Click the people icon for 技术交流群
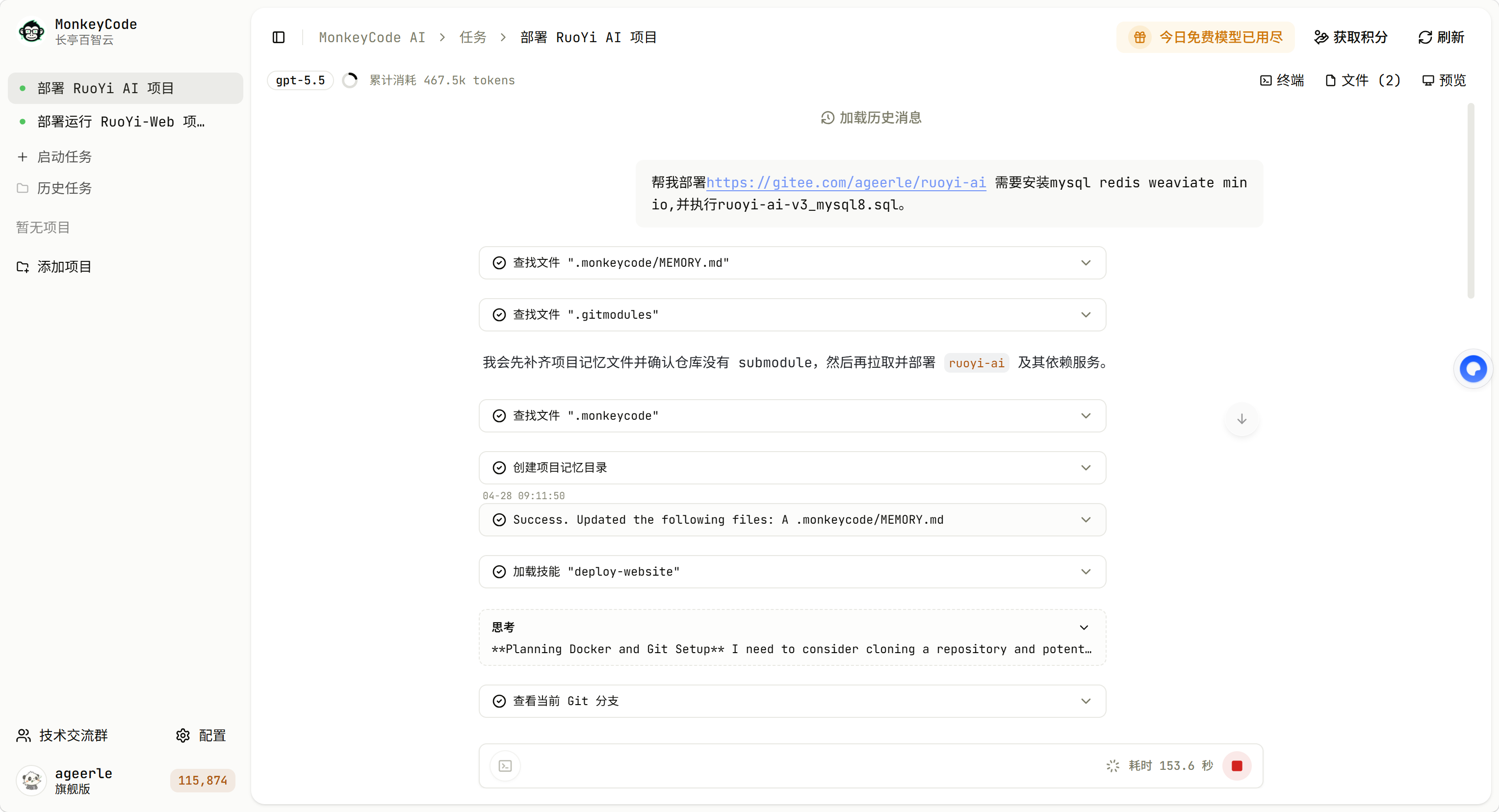This screenshot has width=1499, height=812. tap(23, 735)
